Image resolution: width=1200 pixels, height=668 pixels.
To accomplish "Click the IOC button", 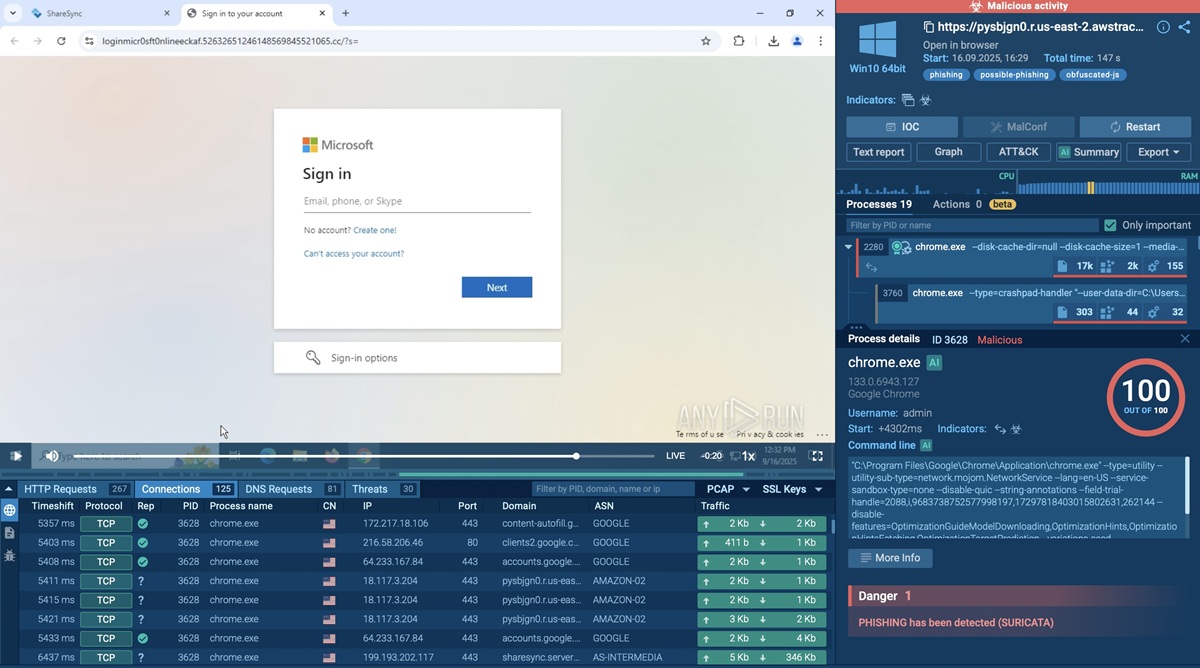I will point(902,127).
